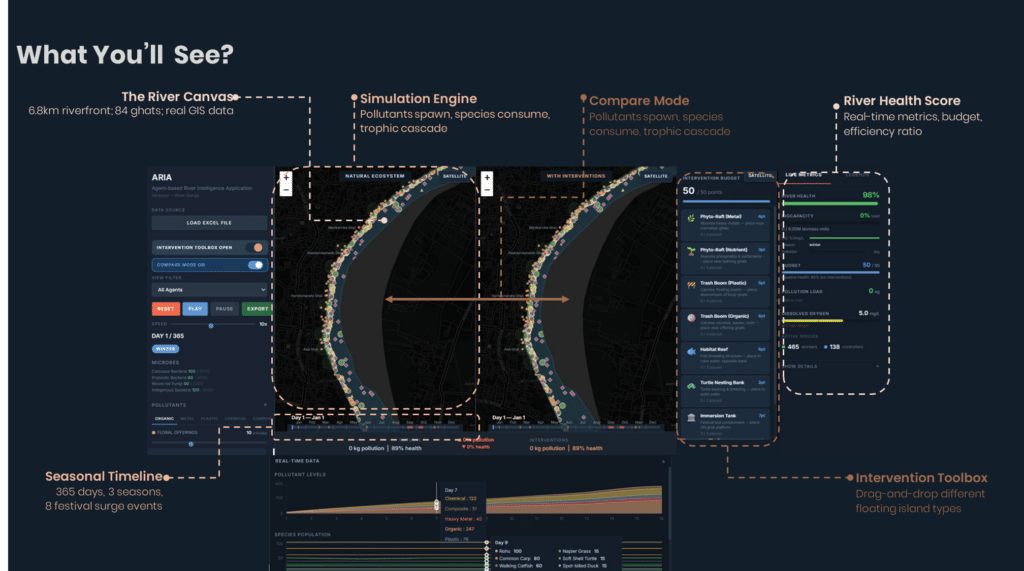This screenshot has height=571, width=1024.
Task: Open the All Agents view filter dropdown
Action: (x=209, y=290)
